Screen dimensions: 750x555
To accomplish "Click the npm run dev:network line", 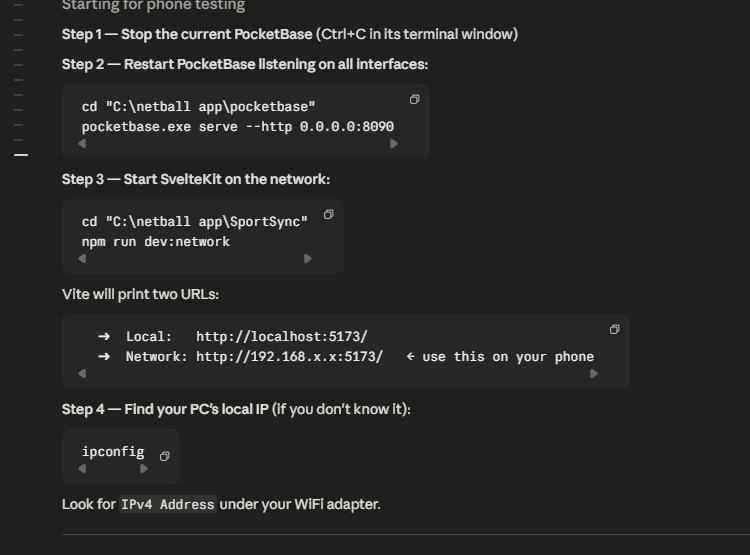I will (x=156, y=242).
